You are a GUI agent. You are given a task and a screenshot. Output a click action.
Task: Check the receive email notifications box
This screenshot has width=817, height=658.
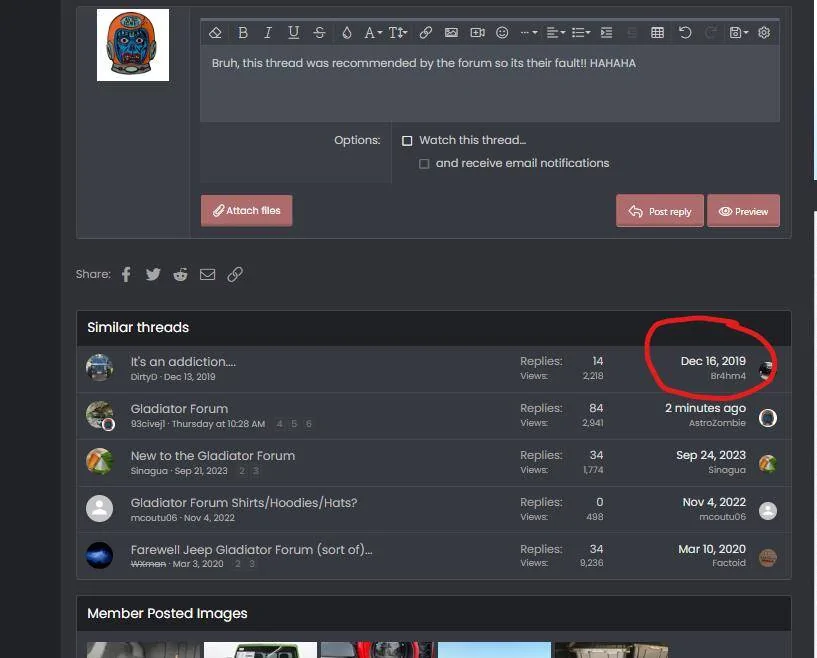pos(424,164)
